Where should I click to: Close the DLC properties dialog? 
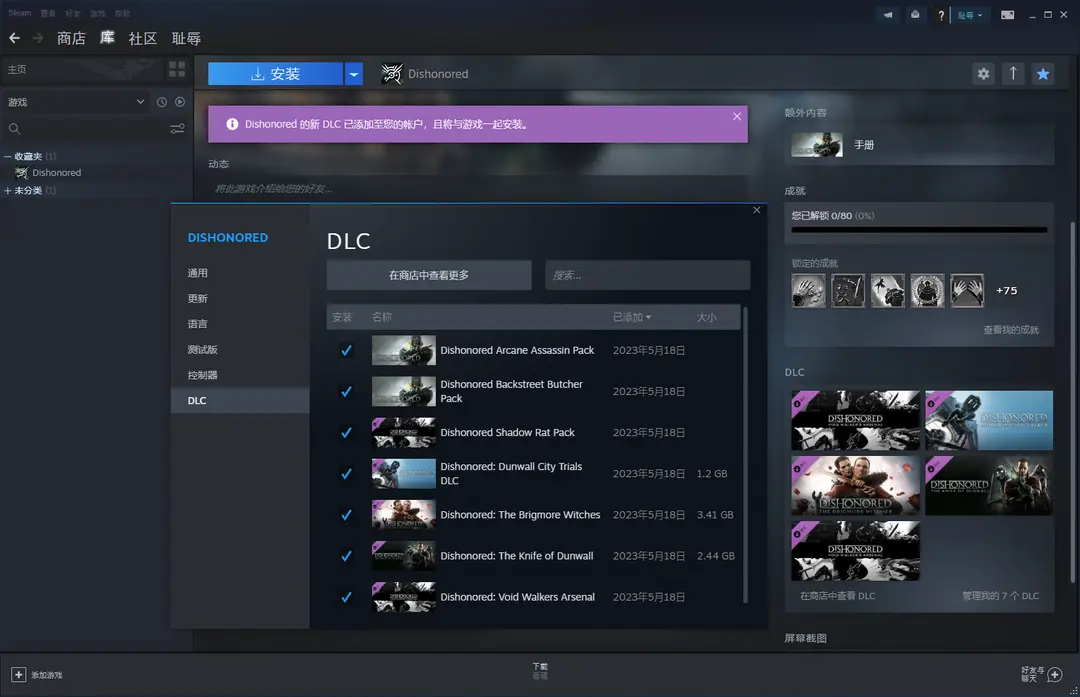757,210
